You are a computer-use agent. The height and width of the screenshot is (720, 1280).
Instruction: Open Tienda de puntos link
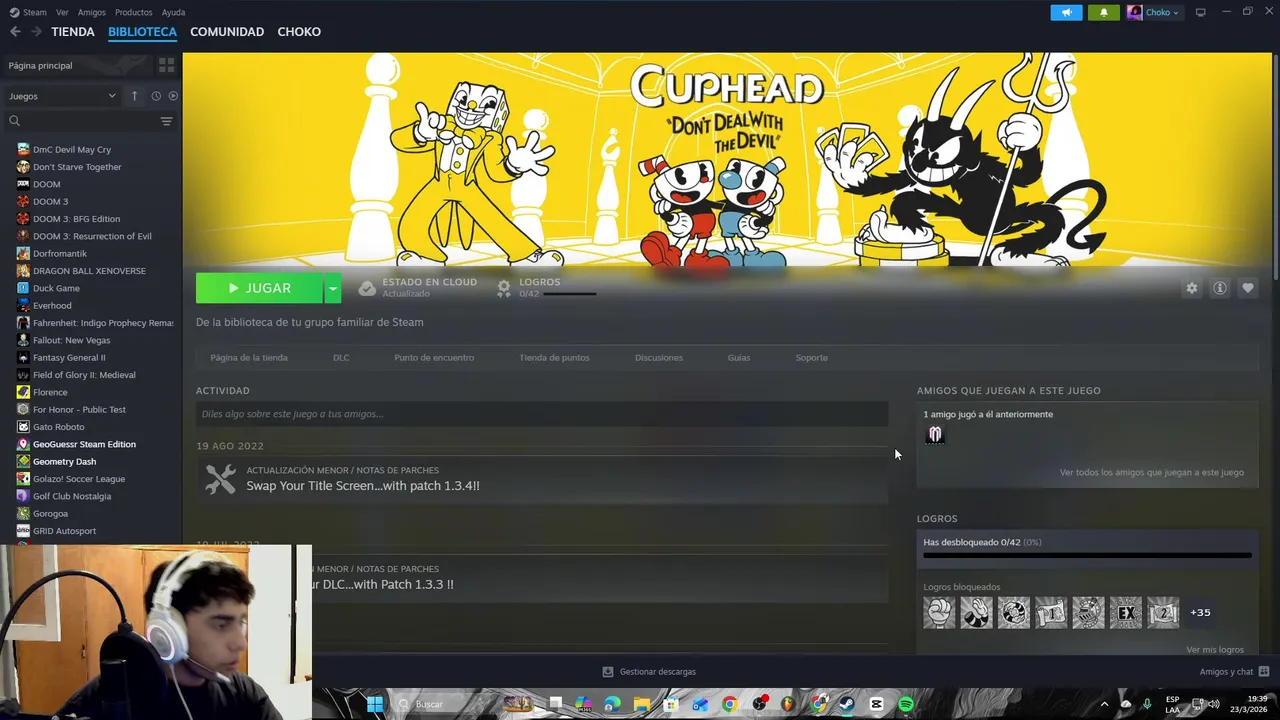[x=554, y=357]
